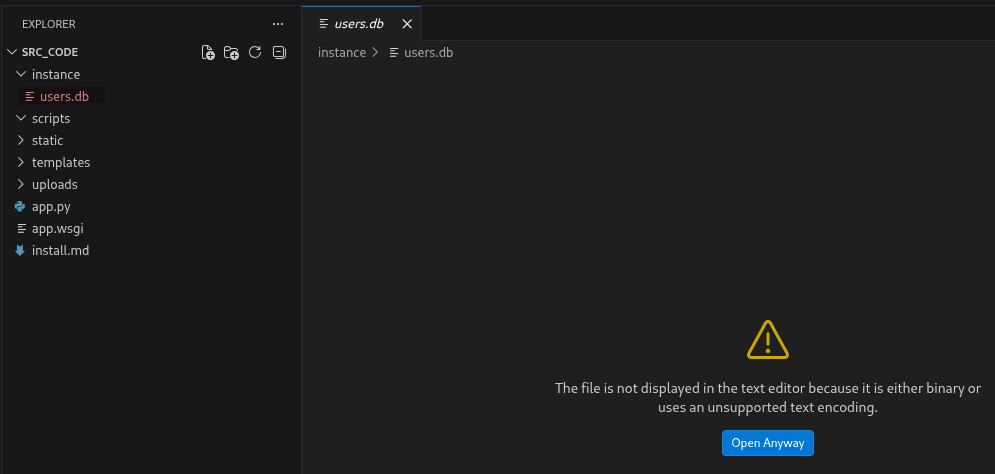Click the New Folder icon in Explorer
995x474 pixels.
pyautogui.click(x=232, y=53)
